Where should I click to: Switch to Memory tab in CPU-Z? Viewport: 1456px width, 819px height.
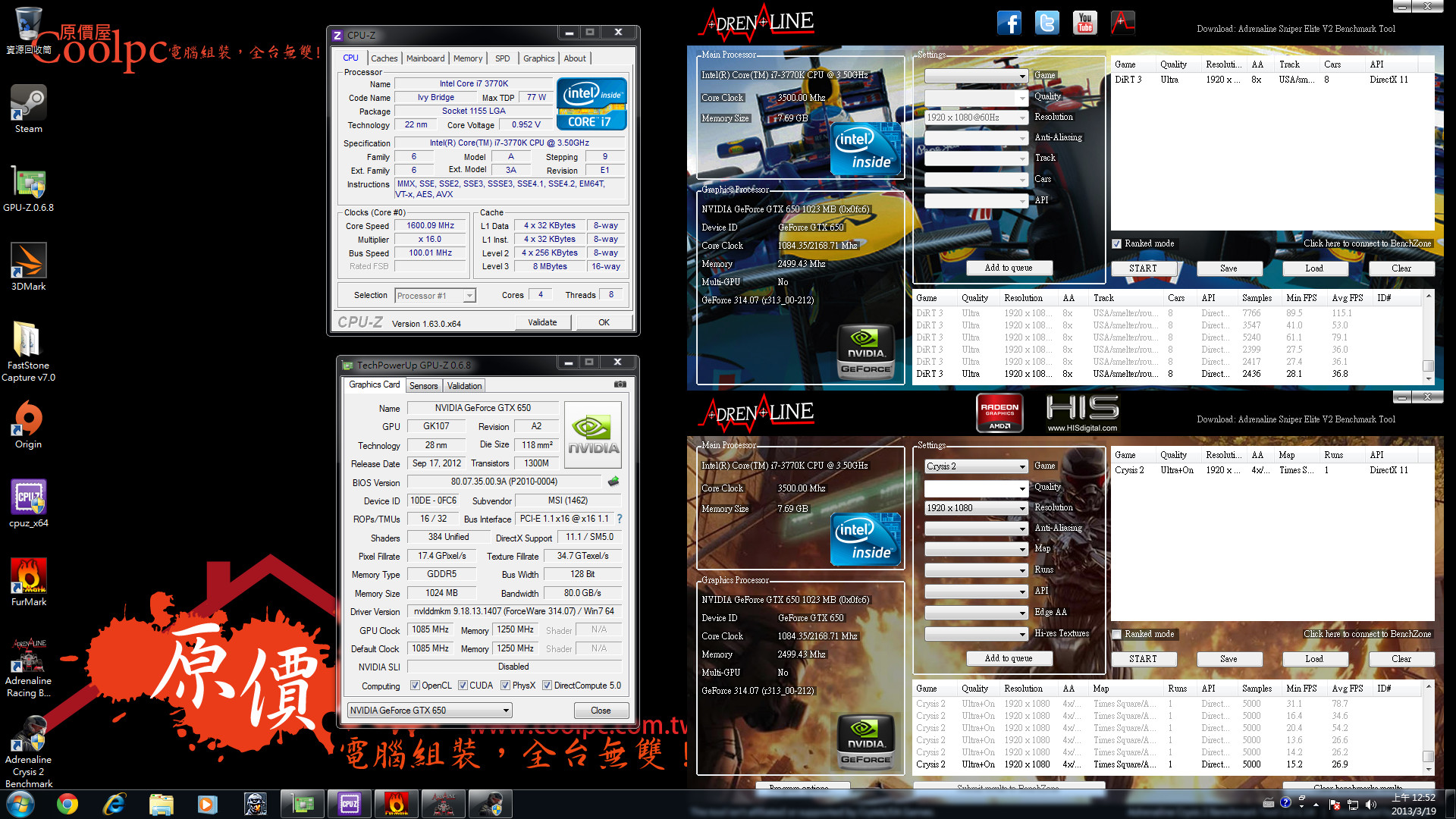pyautogui.click(x=468, y=58)
